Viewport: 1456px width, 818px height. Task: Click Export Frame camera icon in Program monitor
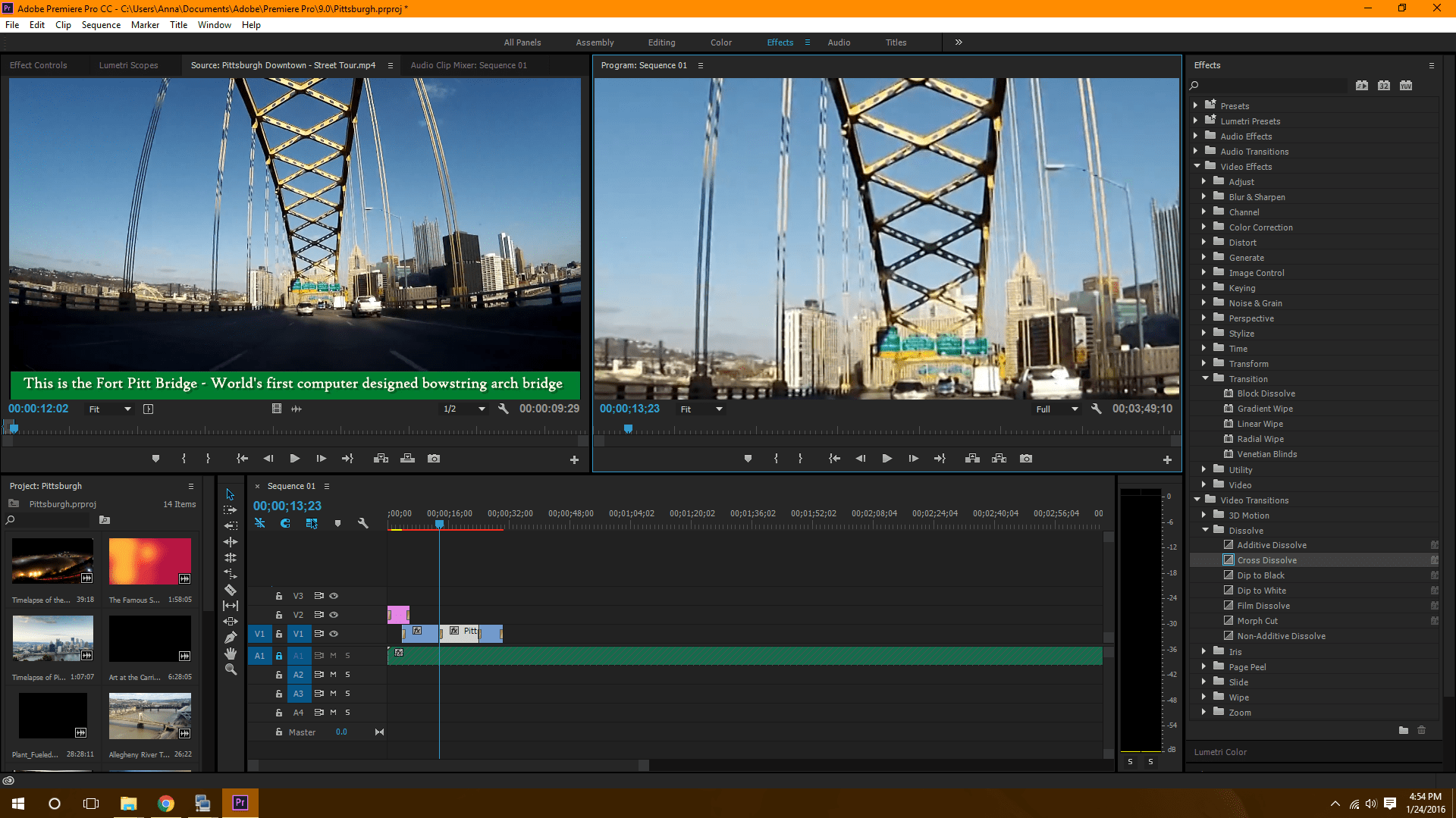point(1025,459)
